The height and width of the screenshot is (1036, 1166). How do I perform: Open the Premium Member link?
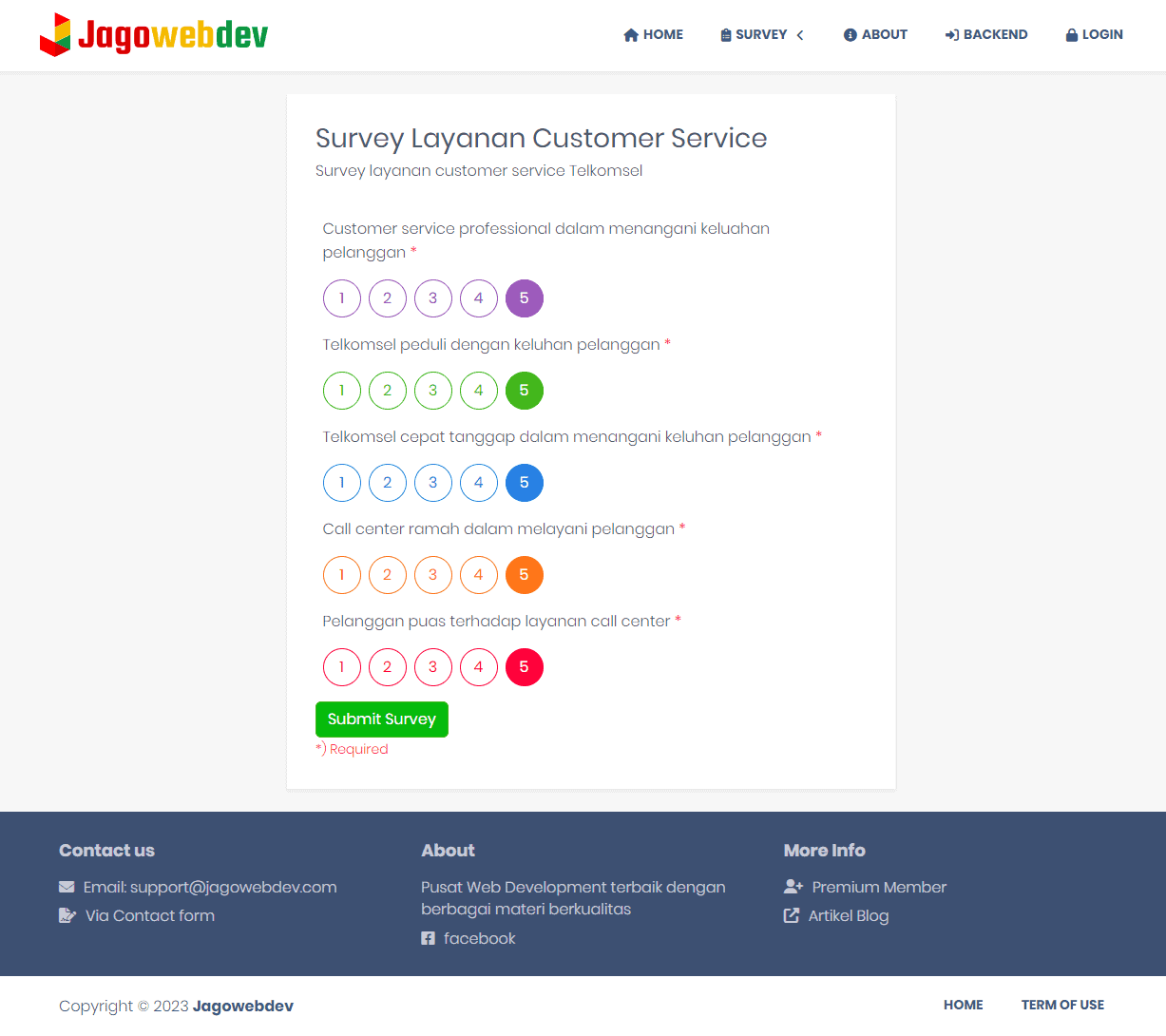[x=879, y=887]
